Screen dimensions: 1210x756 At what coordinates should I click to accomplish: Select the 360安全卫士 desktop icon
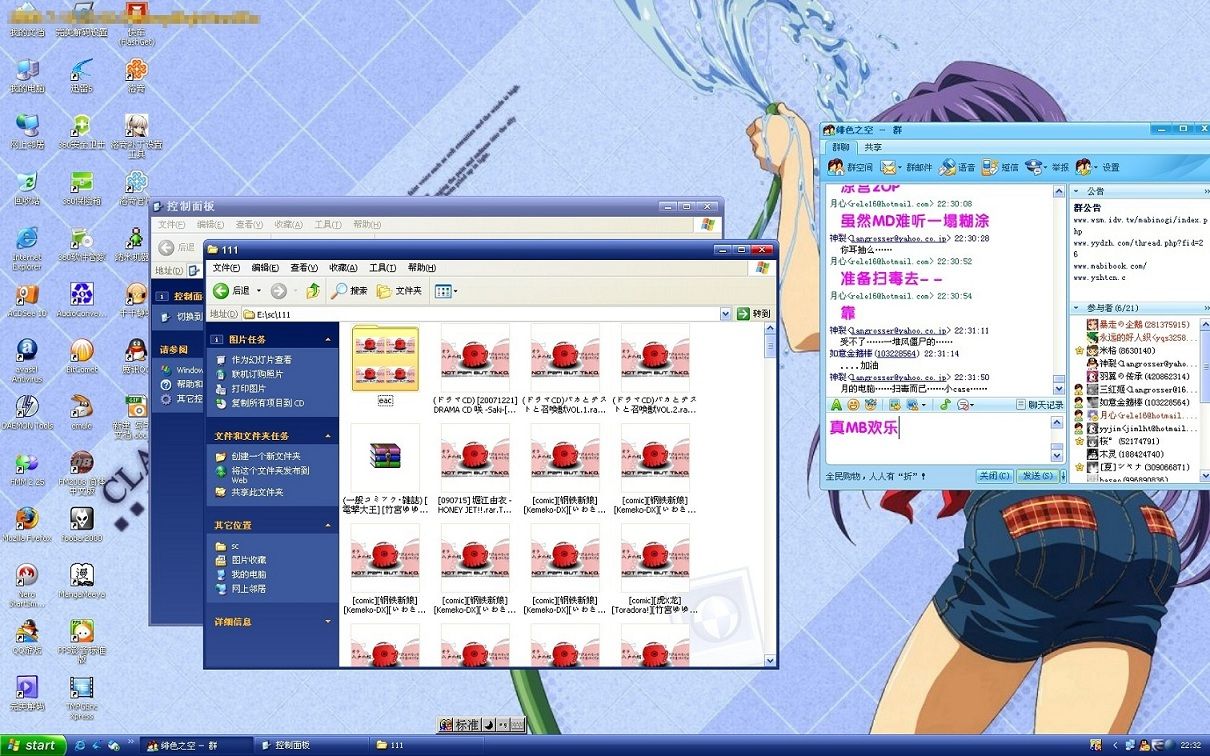pyautogui.click(x=82, y=131)
